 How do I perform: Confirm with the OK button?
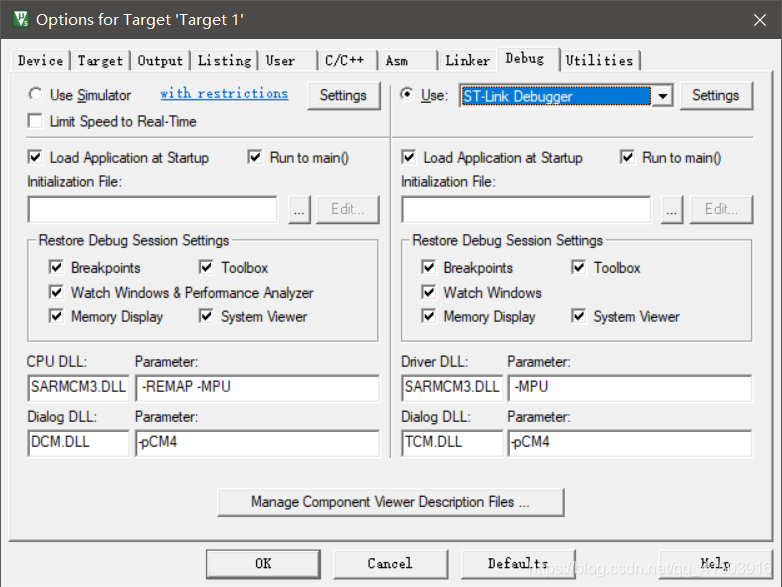click(263, 564)
